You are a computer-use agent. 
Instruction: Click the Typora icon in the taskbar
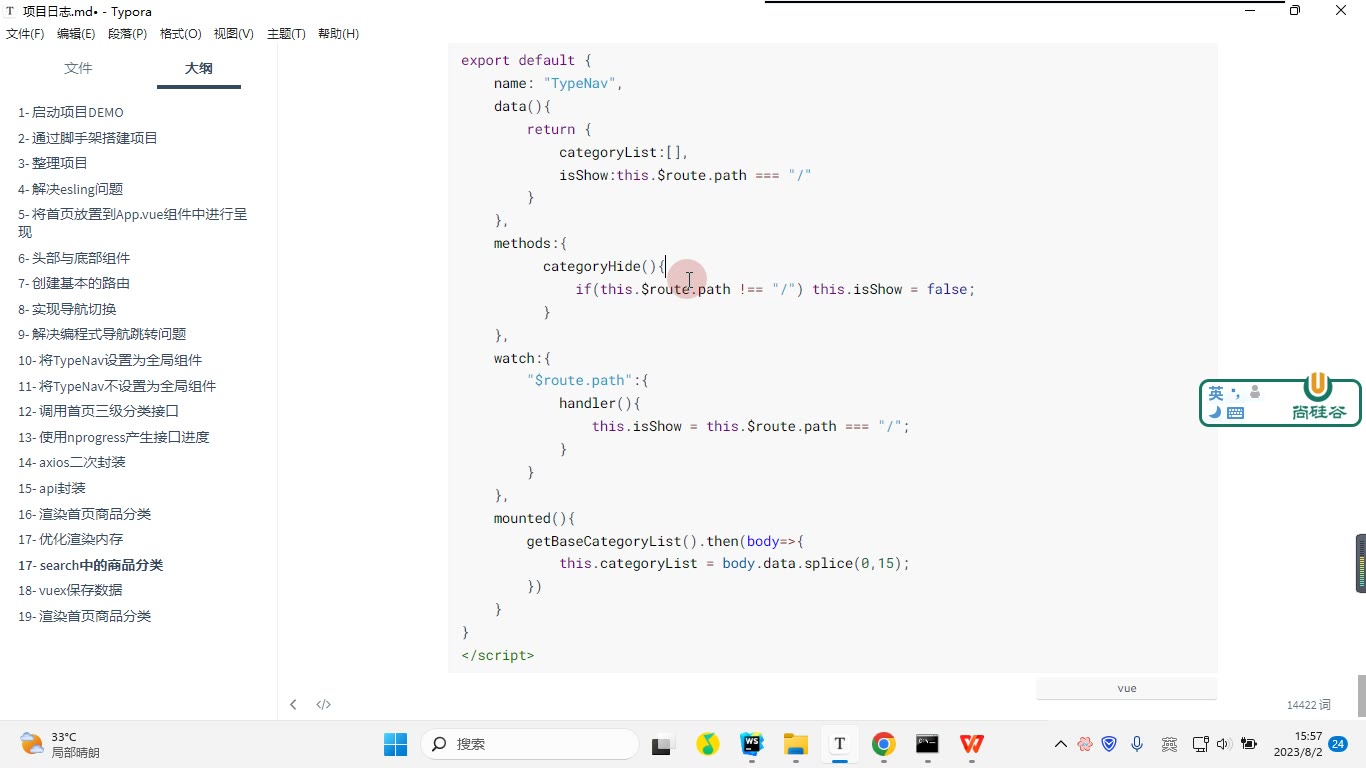click(x=840, y=744)
